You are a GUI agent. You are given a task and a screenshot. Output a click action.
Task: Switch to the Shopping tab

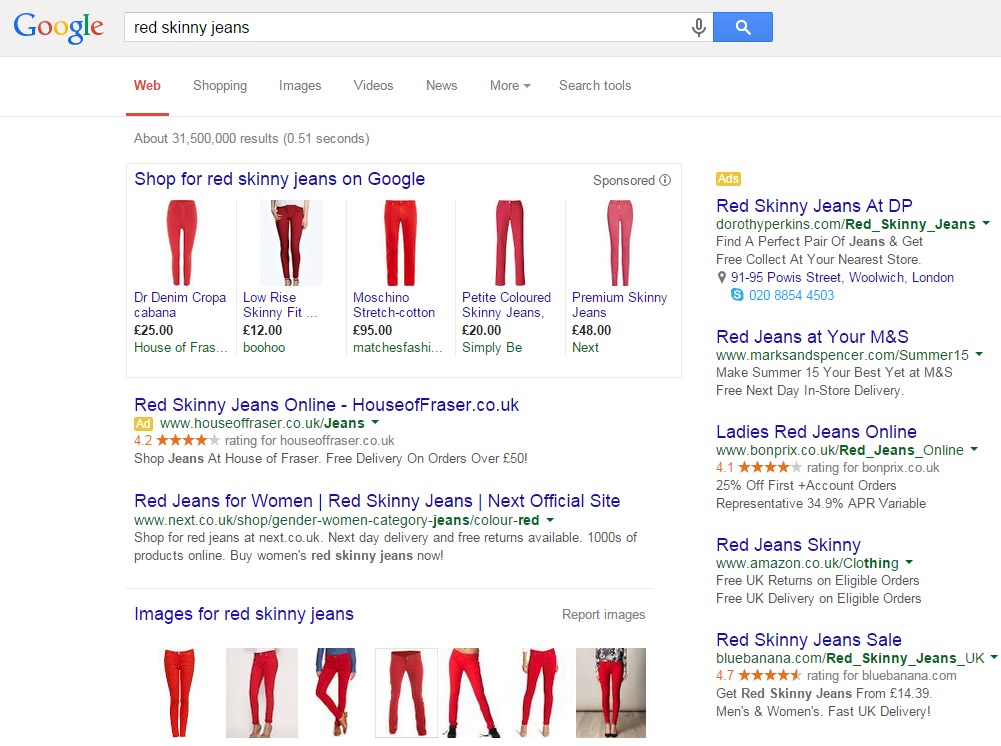[x=220, y=86]
